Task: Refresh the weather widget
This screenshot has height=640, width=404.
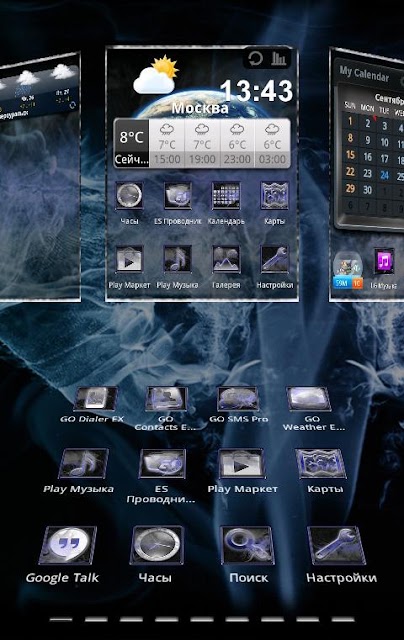Action: (x=255, y=58)
